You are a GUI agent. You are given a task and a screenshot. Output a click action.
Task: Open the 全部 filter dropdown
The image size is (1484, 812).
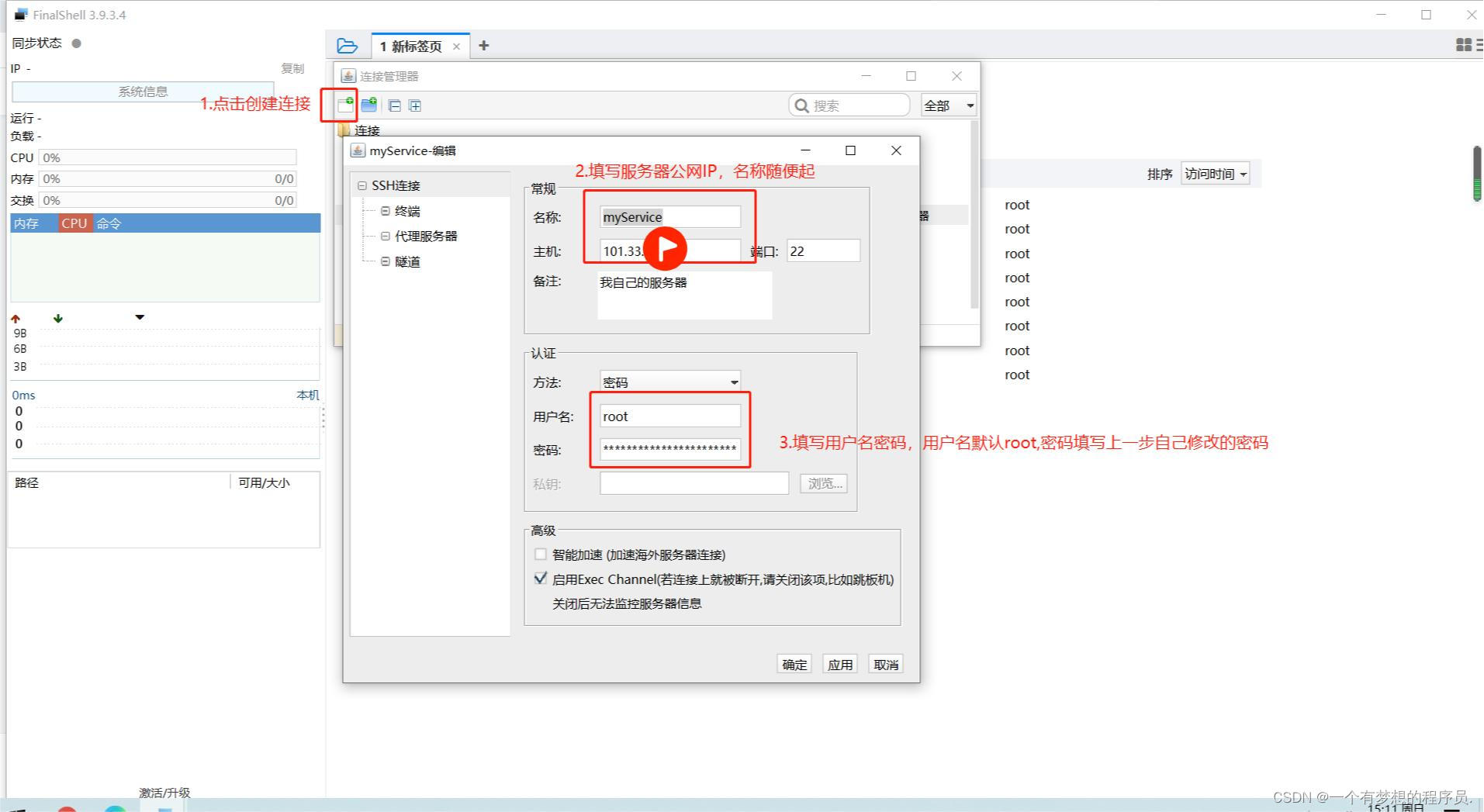(x=948, y=105)
